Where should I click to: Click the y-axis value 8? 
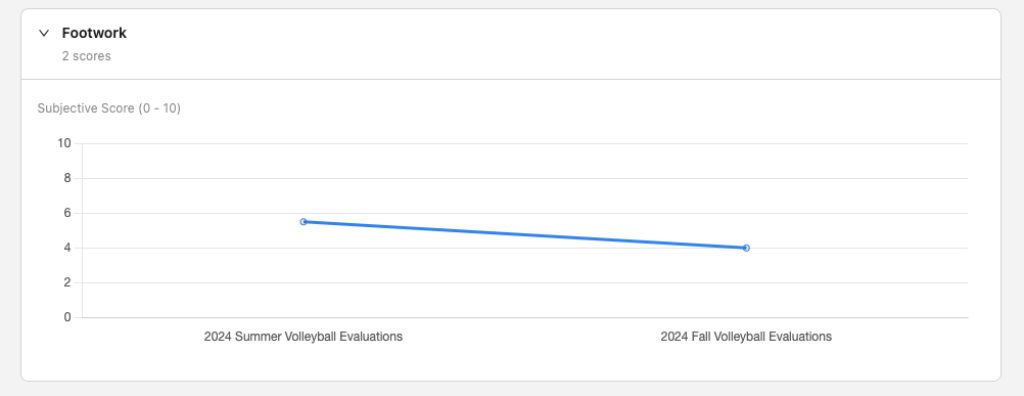click(x=68, y=178)
